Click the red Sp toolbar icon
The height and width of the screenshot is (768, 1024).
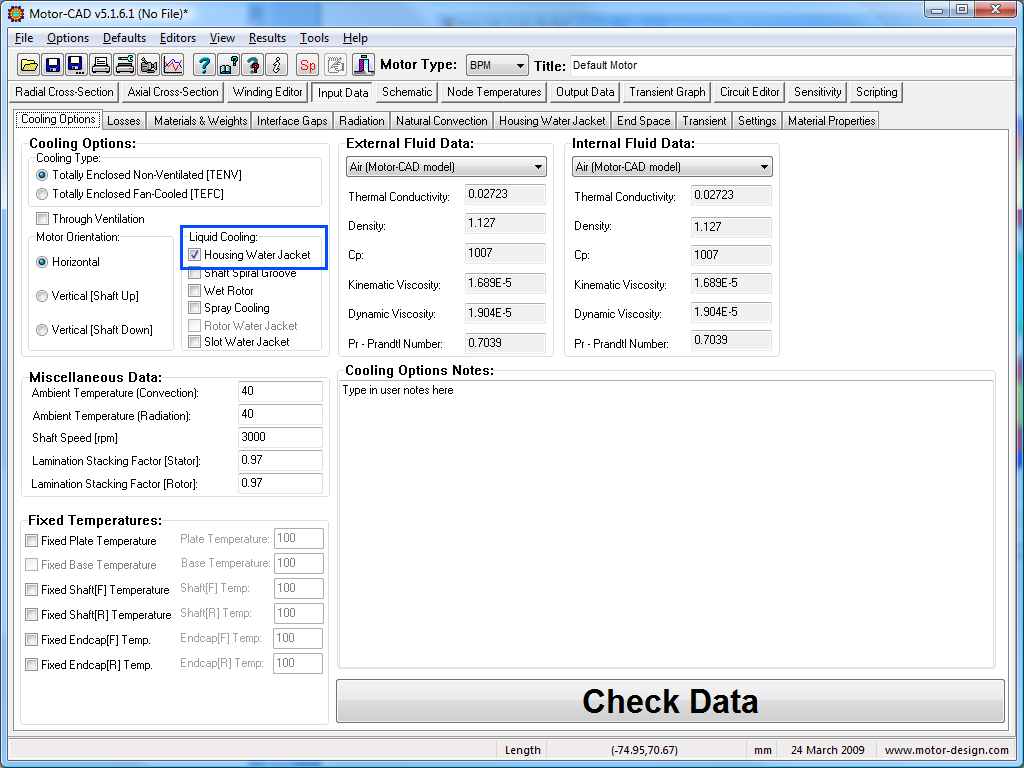308,65
